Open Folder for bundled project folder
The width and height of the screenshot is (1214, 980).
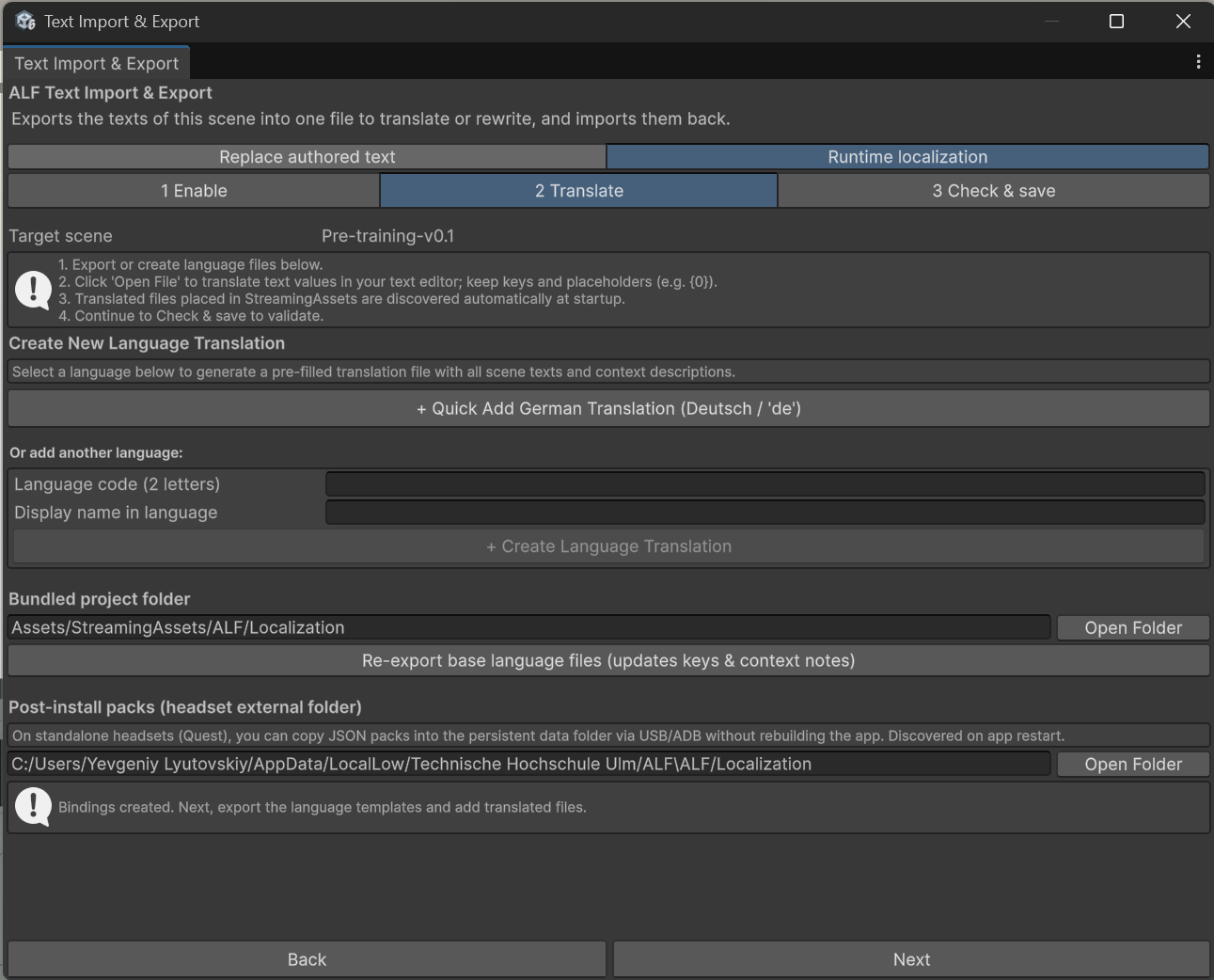[x=1133, y=627]
